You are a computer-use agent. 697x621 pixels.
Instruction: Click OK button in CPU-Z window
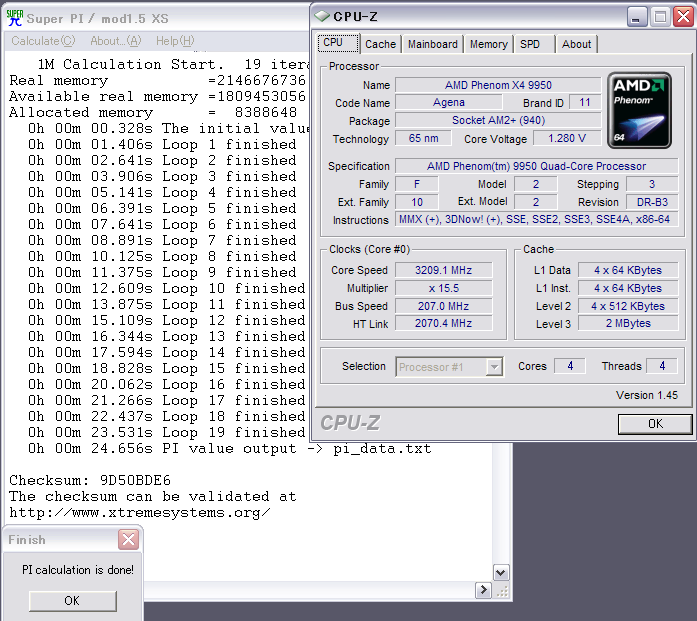(655, 424)
